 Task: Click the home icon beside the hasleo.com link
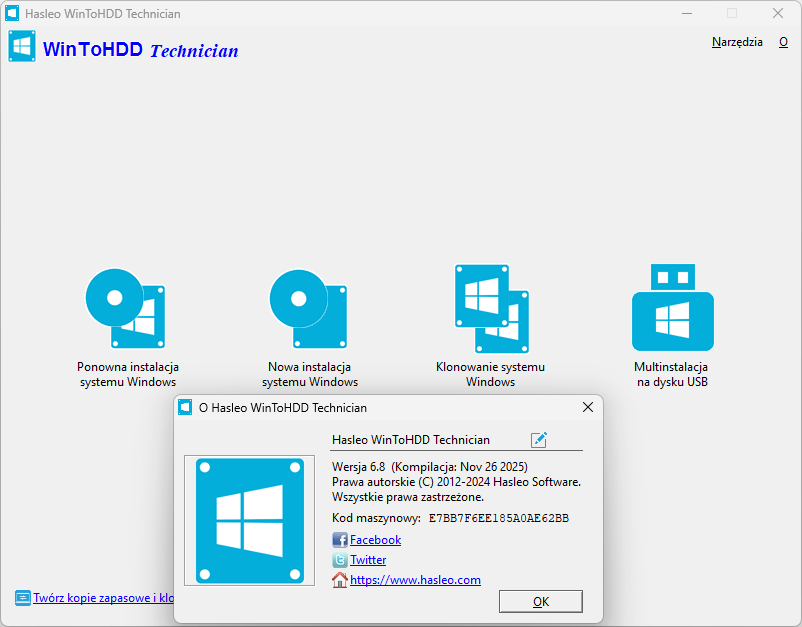(x=340, y=580)
